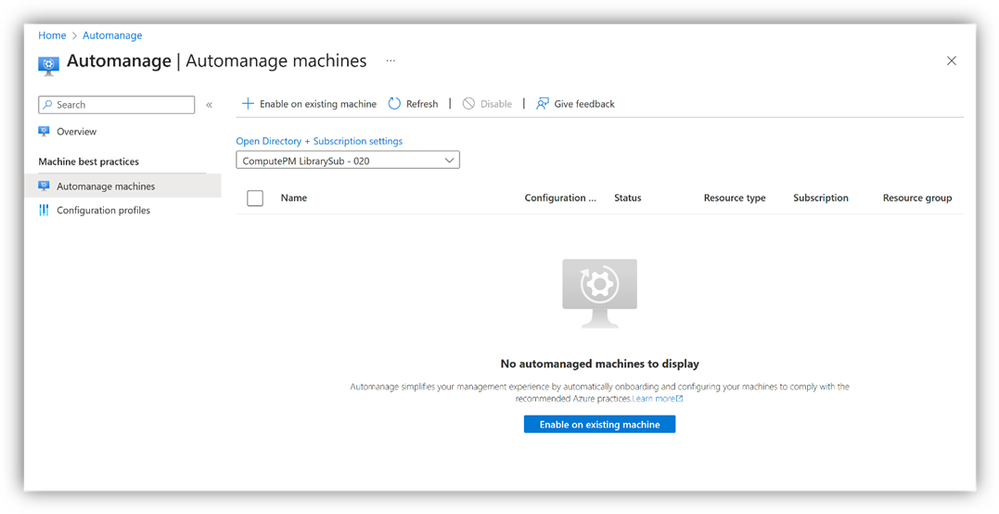Click the subscription dropdown chevron arrow
999x514 pixels.
click(449, 161)
